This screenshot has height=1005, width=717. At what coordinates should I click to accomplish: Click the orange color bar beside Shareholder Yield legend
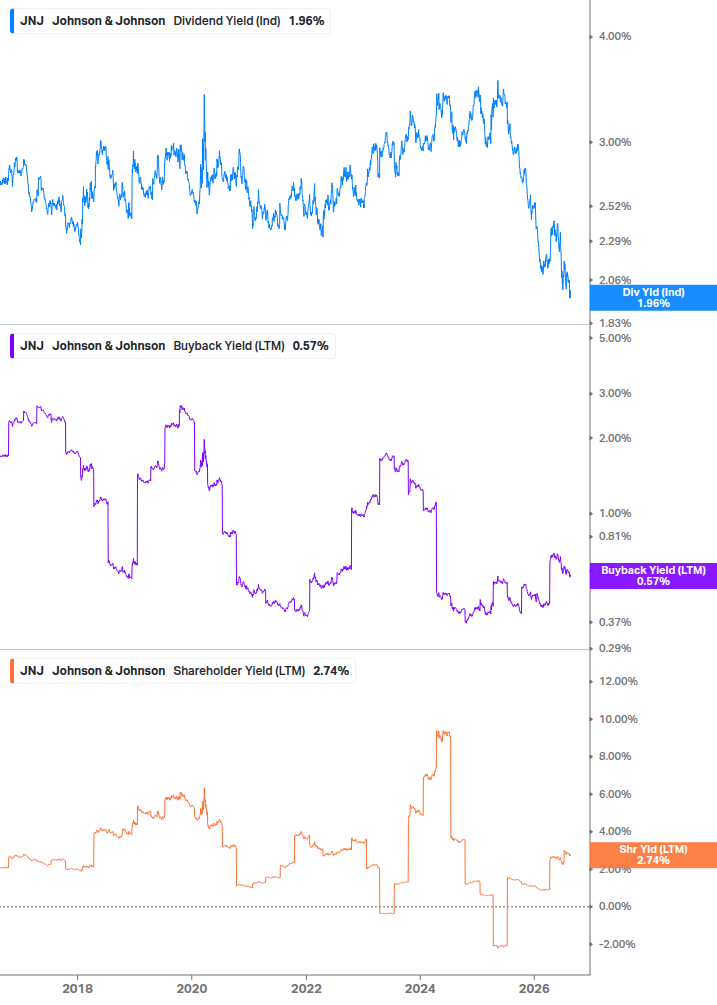(12, 671)
